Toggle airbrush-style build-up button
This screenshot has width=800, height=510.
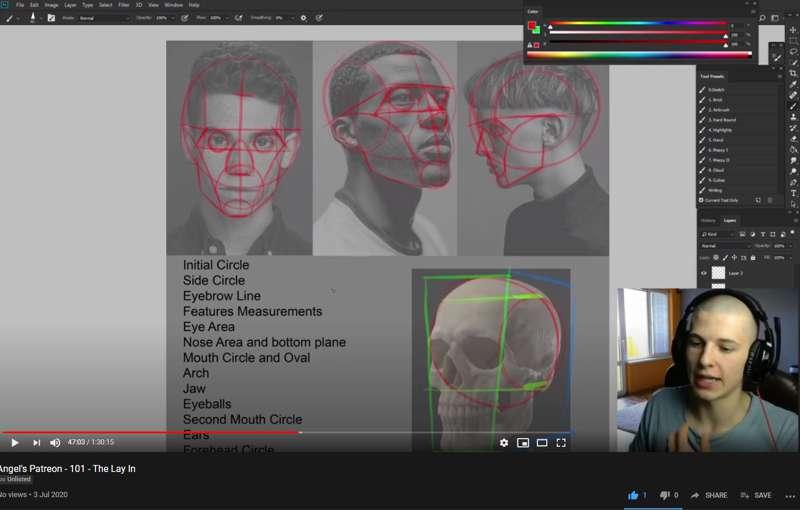point(238,18)
